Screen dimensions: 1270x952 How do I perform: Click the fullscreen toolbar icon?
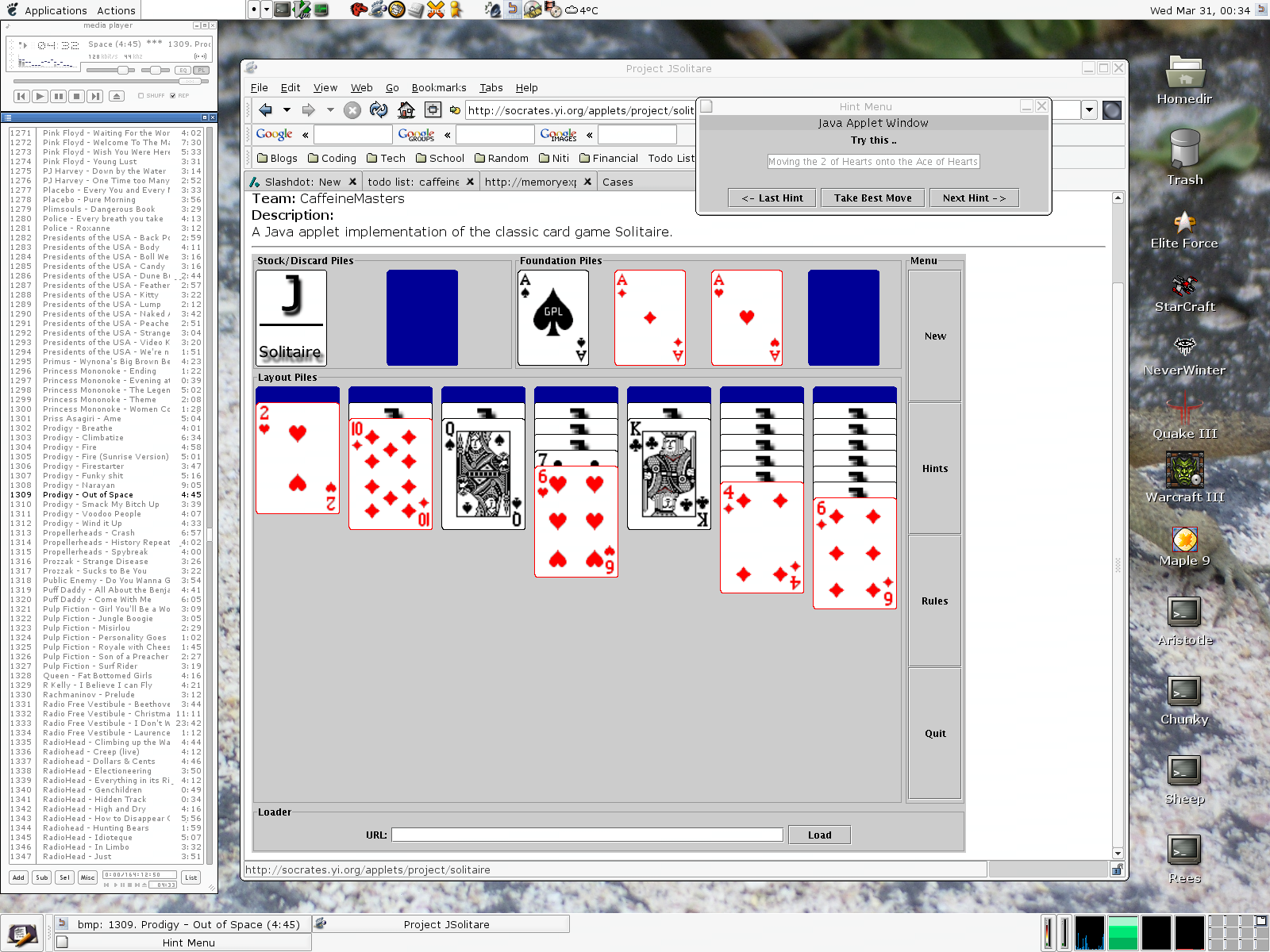point(433,110)
